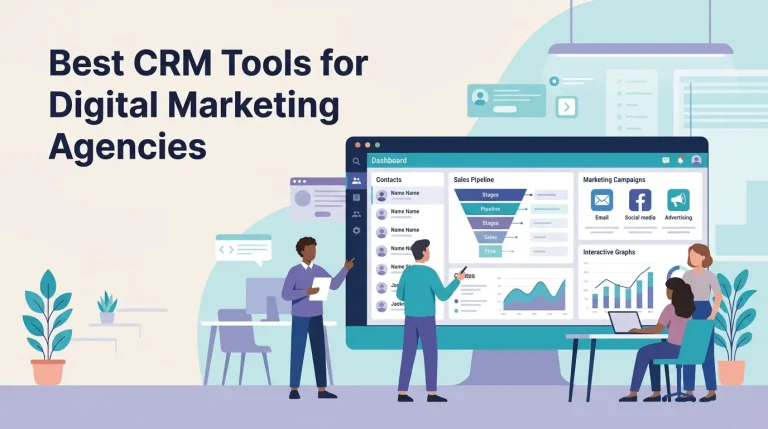This screenshot has width=768, height=429.
Task: Open the Interactive Graphs bar chart
Action: tap(621, 290)
